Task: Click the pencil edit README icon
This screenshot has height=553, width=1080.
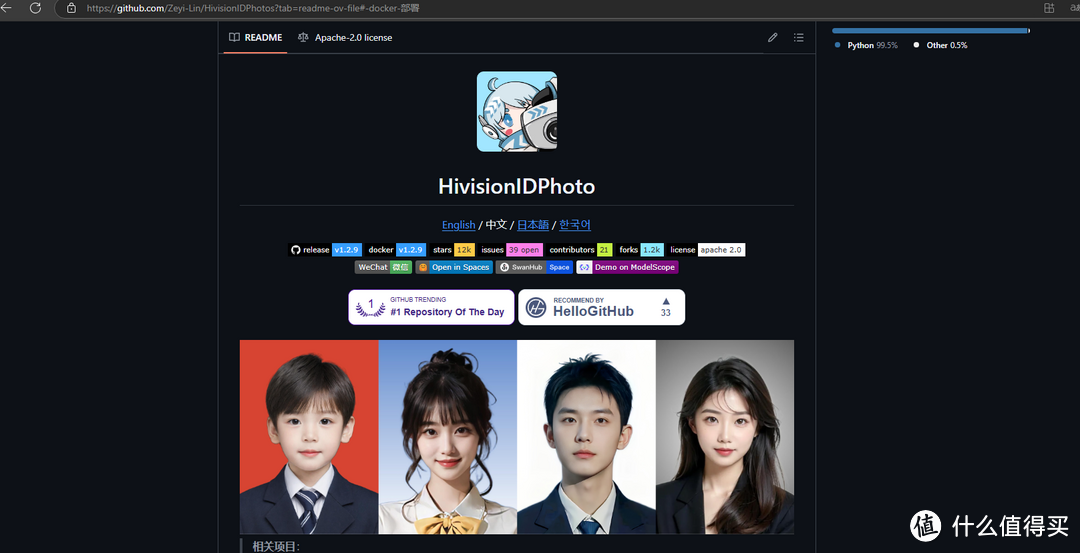Action: click(773, 38)
